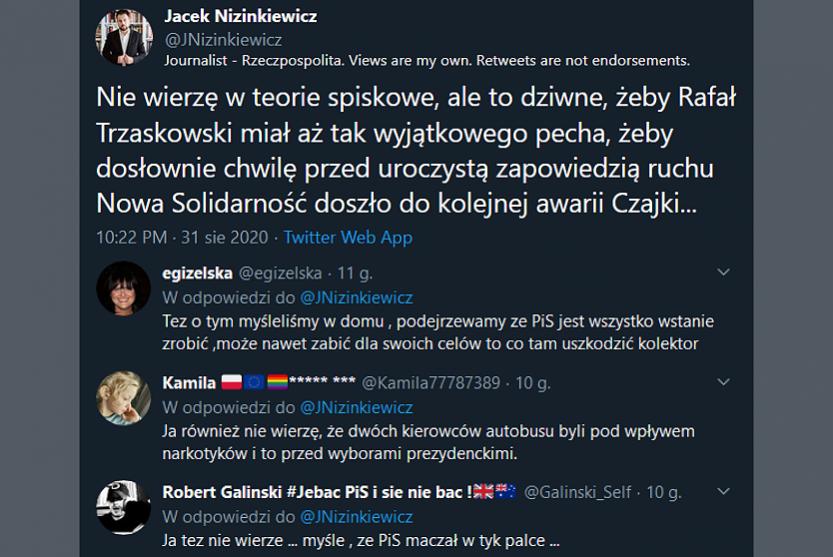The width and height of the screenshot is (833, 557).
Task: Click the tweet timestamp 10:22 PM
Action: [135, 238]
